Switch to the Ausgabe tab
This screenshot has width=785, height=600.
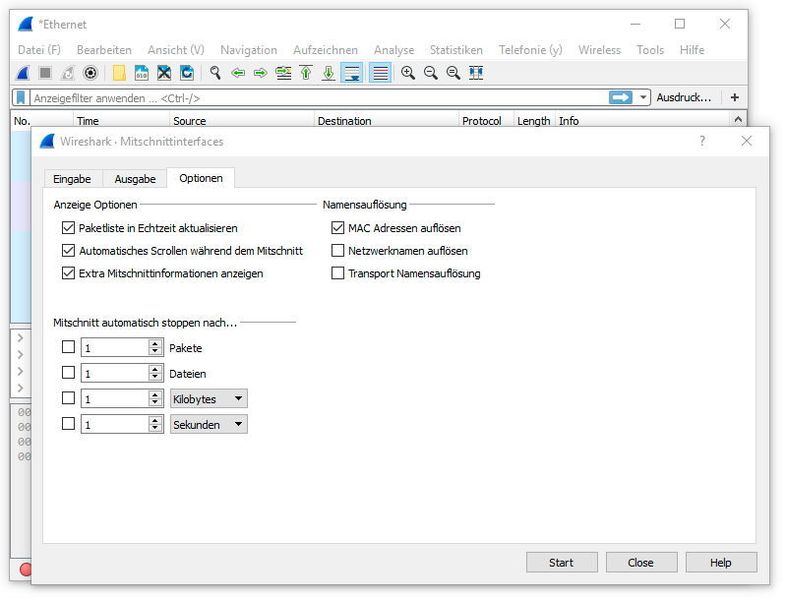click(135, 179)
